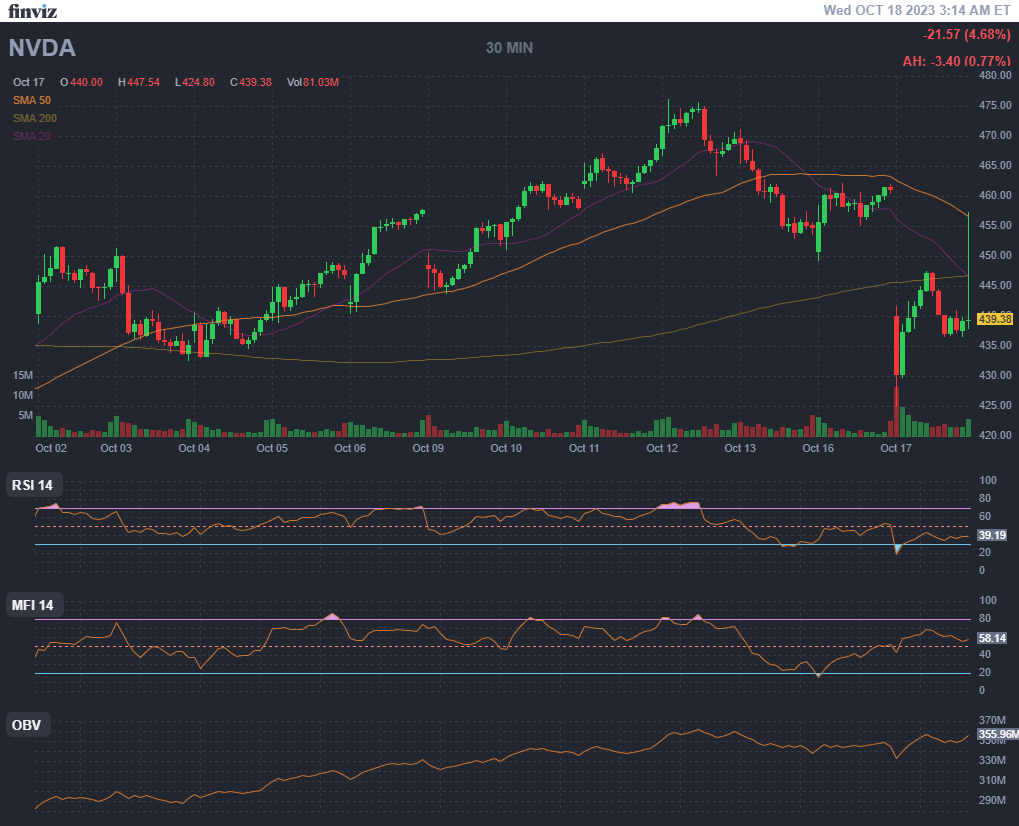
Task: Click the SMA 20 legend label
Action: (32, 136)
